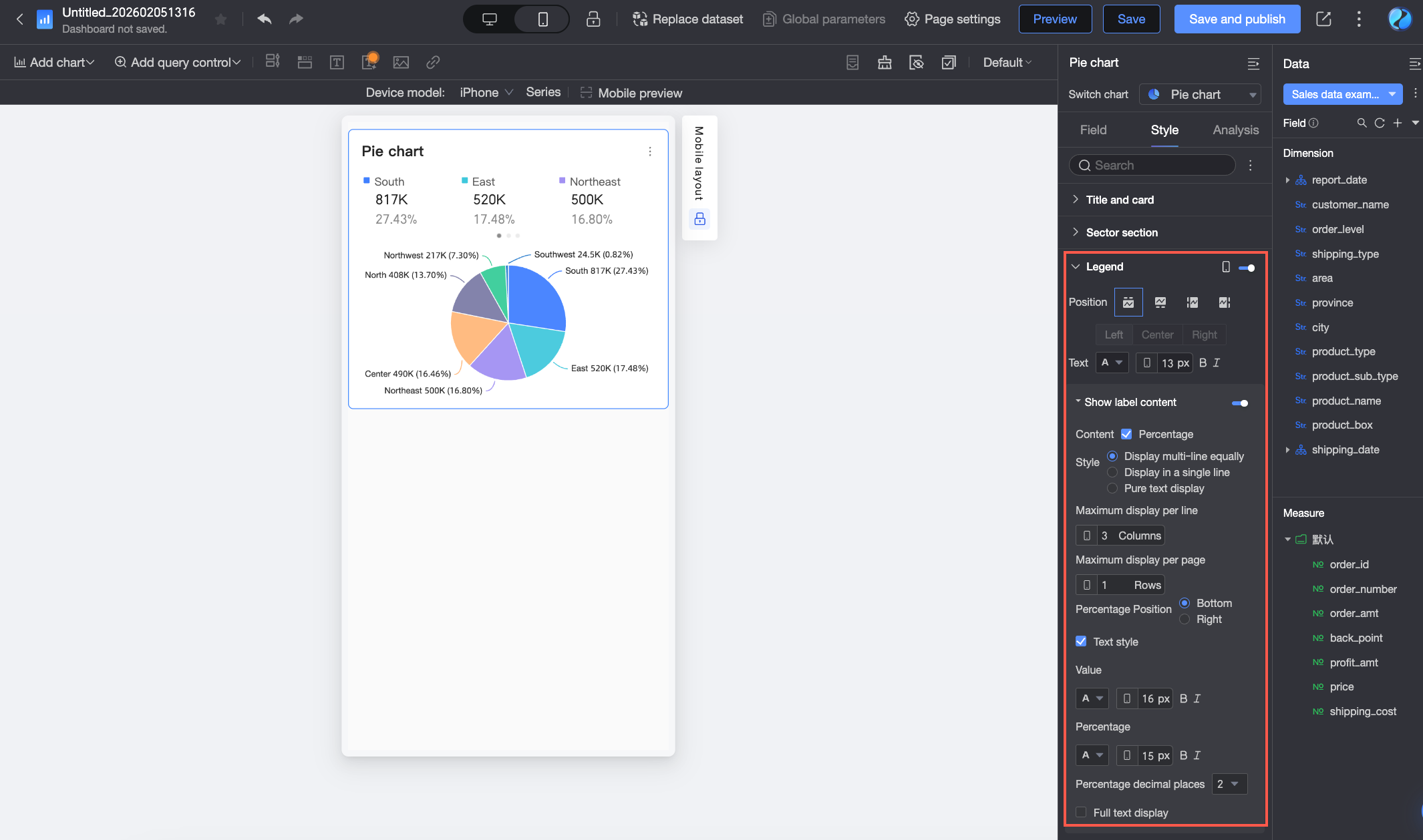Screen dimensions: 1423x840
Task: Click the undo arrow icon
Action: (265, 19)
